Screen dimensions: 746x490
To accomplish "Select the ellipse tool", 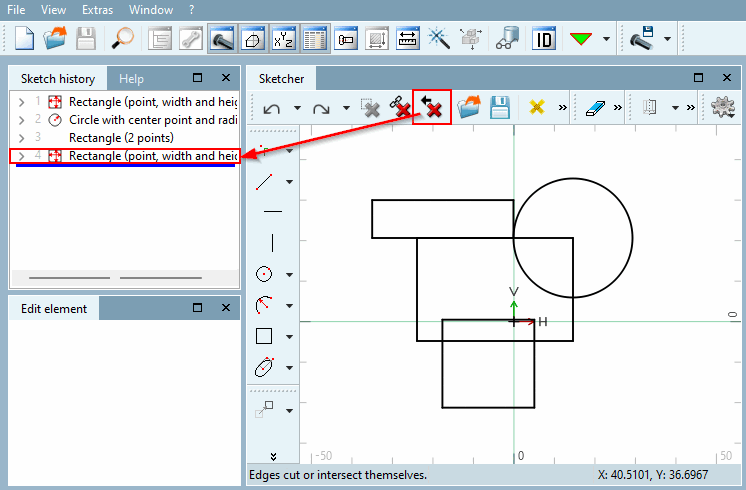I will (x=264, y=367).
